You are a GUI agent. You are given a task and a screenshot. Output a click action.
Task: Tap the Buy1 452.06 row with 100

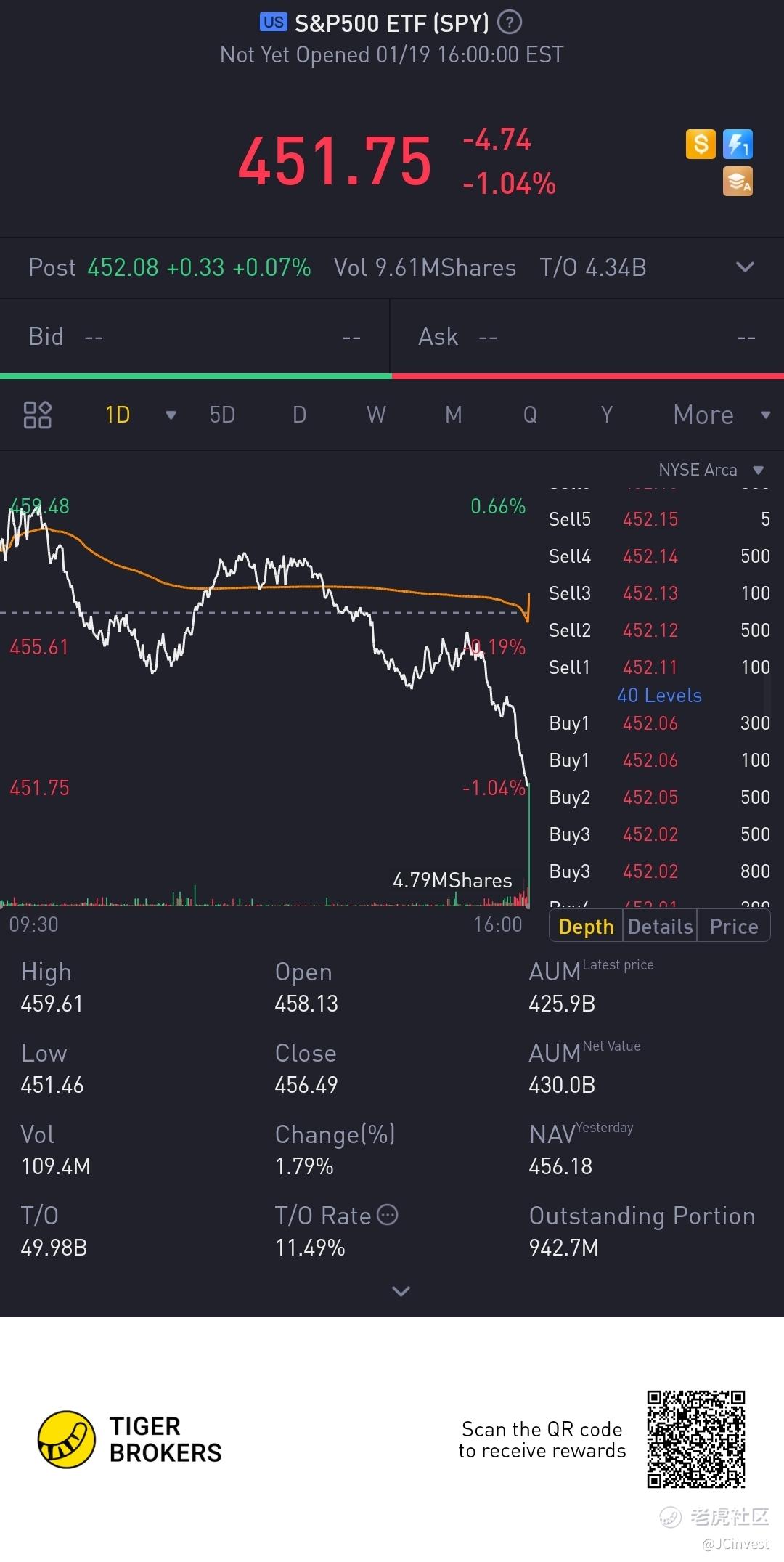pyautogui.click(x=659, y=760)
